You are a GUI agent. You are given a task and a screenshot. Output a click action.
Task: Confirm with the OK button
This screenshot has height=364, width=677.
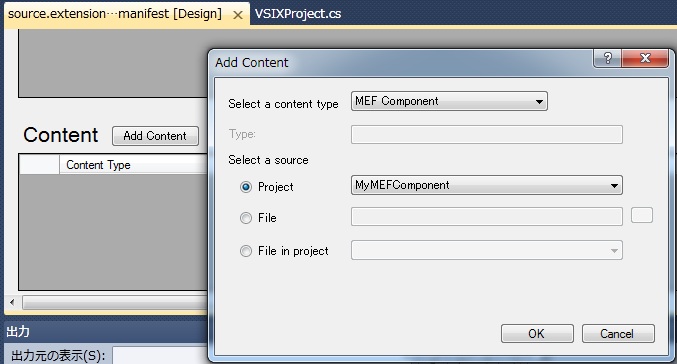coord(537,333)
